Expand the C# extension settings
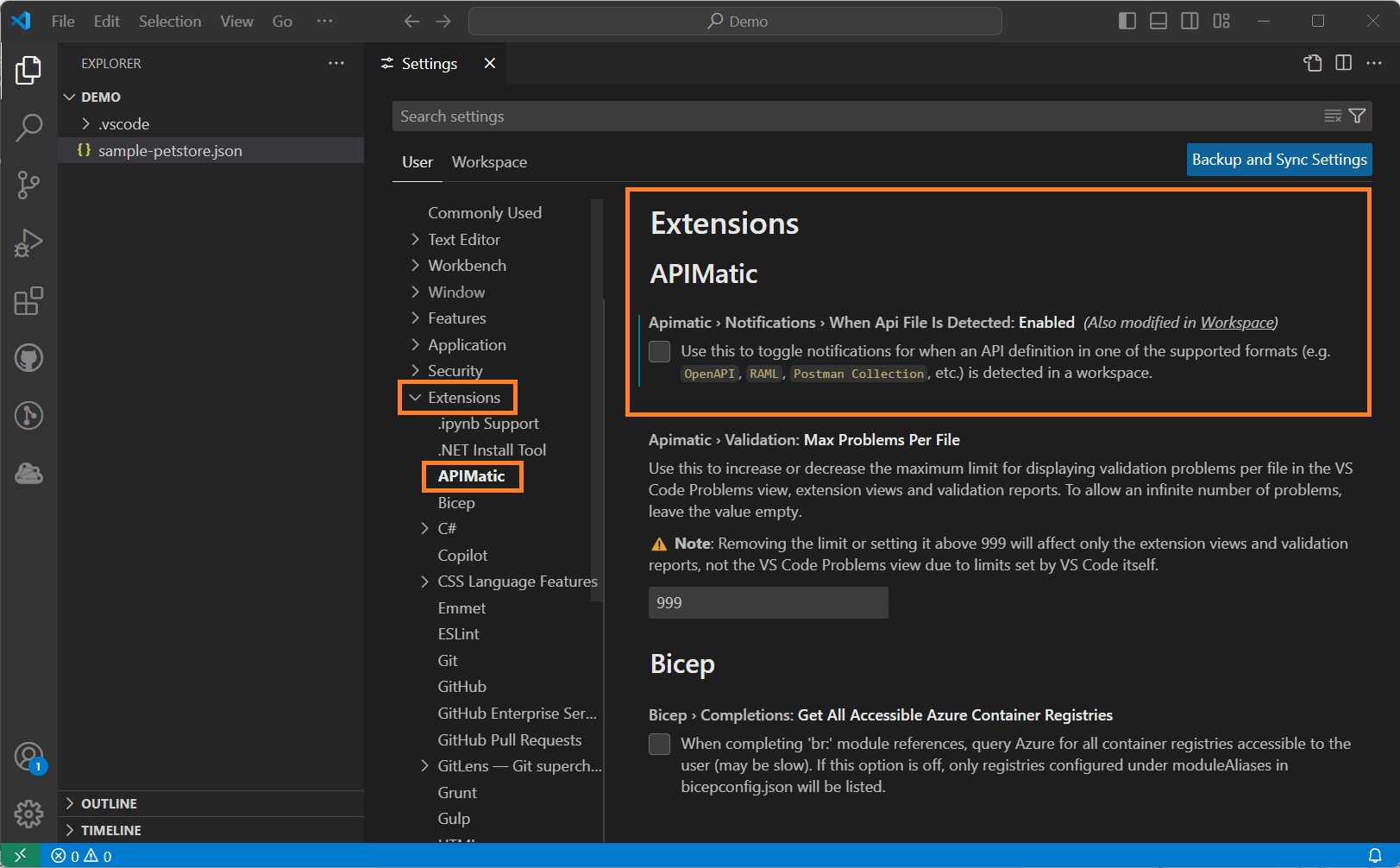This screenshot has width=1400, height=868. tap(424, 528)
